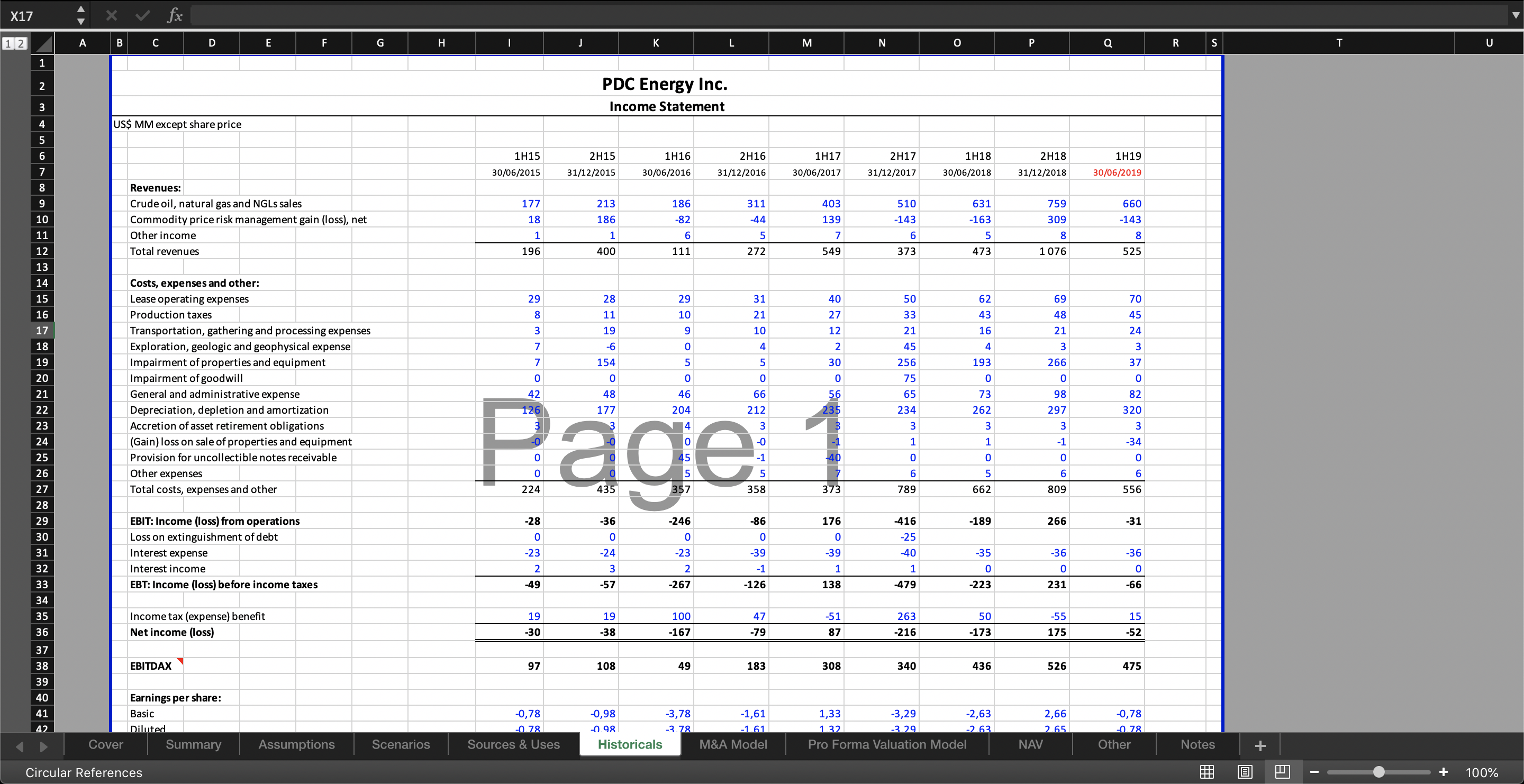
Task: Click EBT value -479
Action: (882, 585)
